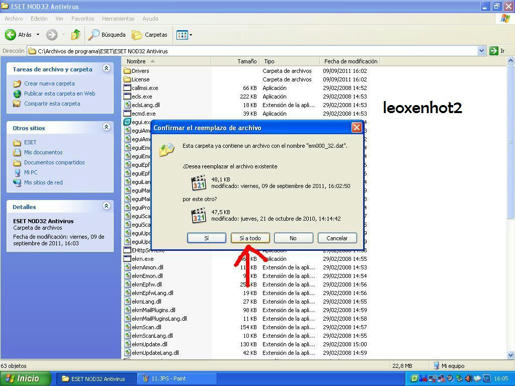
Task: Select ekrnMailPluginsLang.dll file icon
Action: pyautogui.click(x=127, y=319)
